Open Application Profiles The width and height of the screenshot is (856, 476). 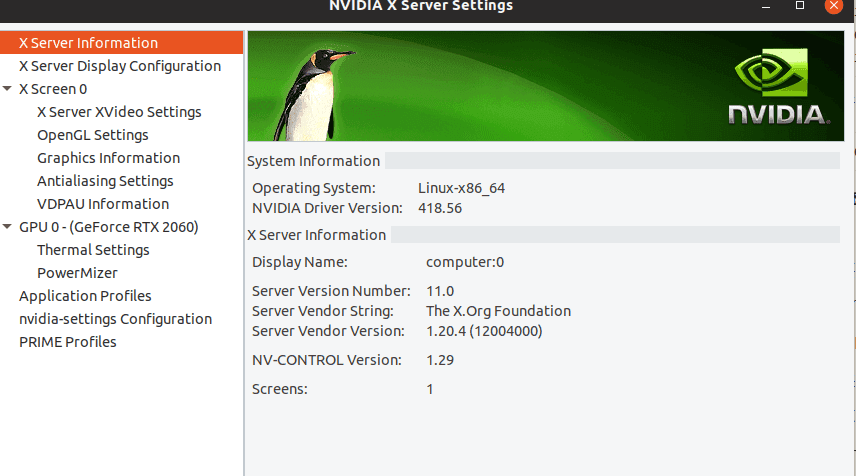[85, 296]
